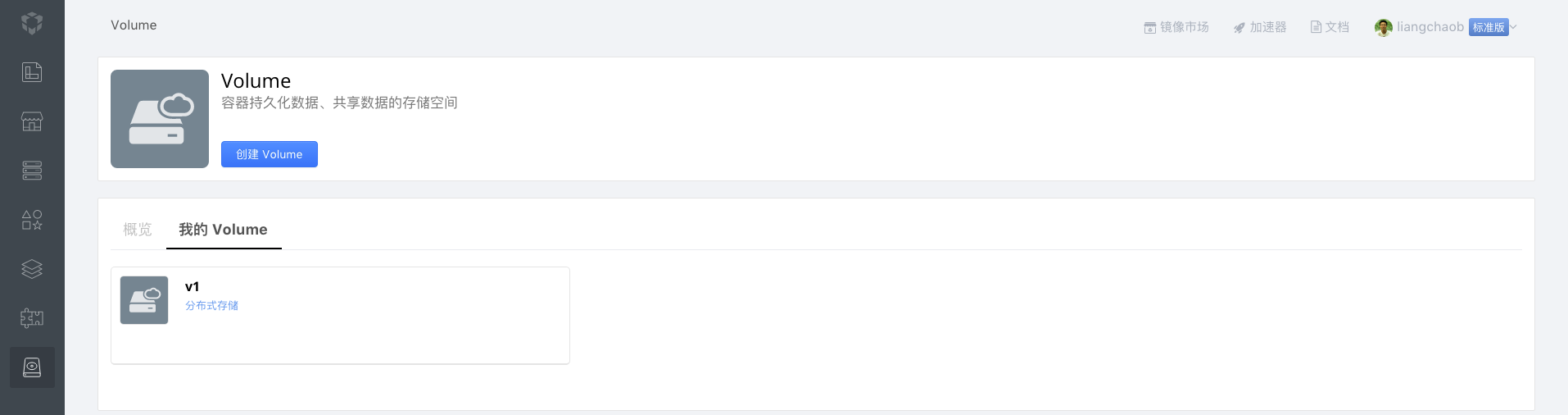The height and width of the screenshot is (415, 1568).
Task: Click the liangchaob username
Action: [x=1430, y=27]
